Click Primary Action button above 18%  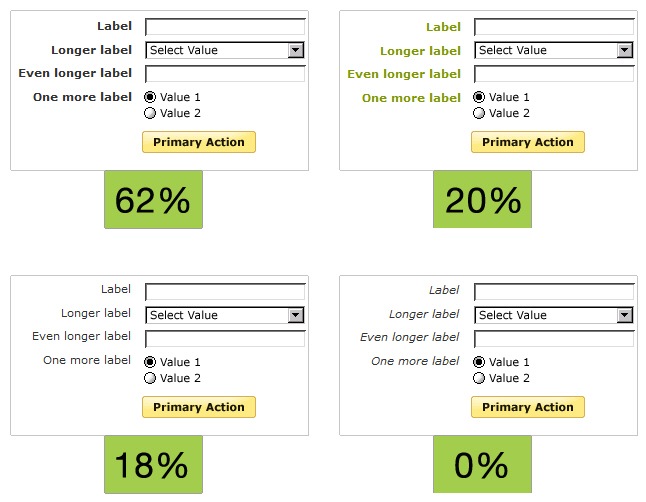(x=199, y=407)
